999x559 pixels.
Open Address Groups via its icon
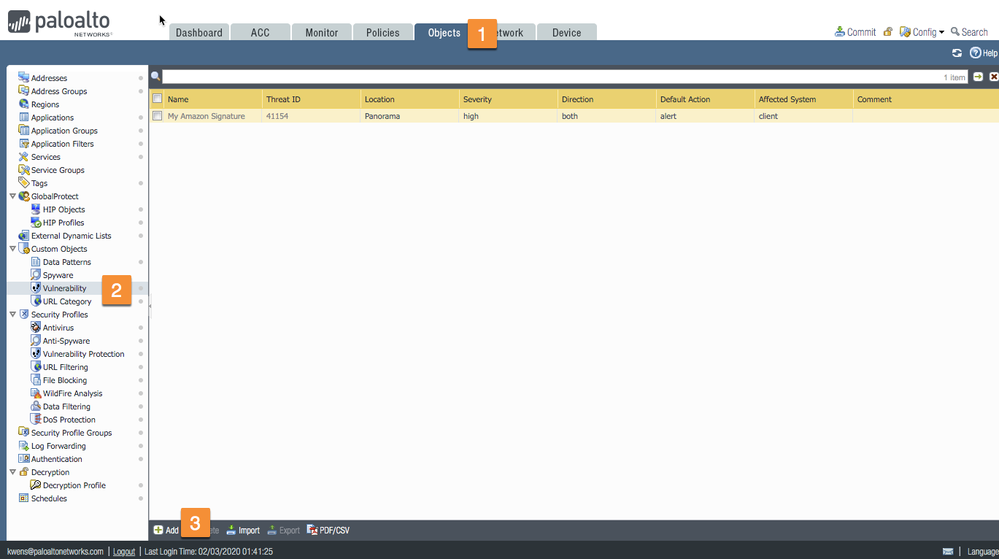[x=24, y=91]
